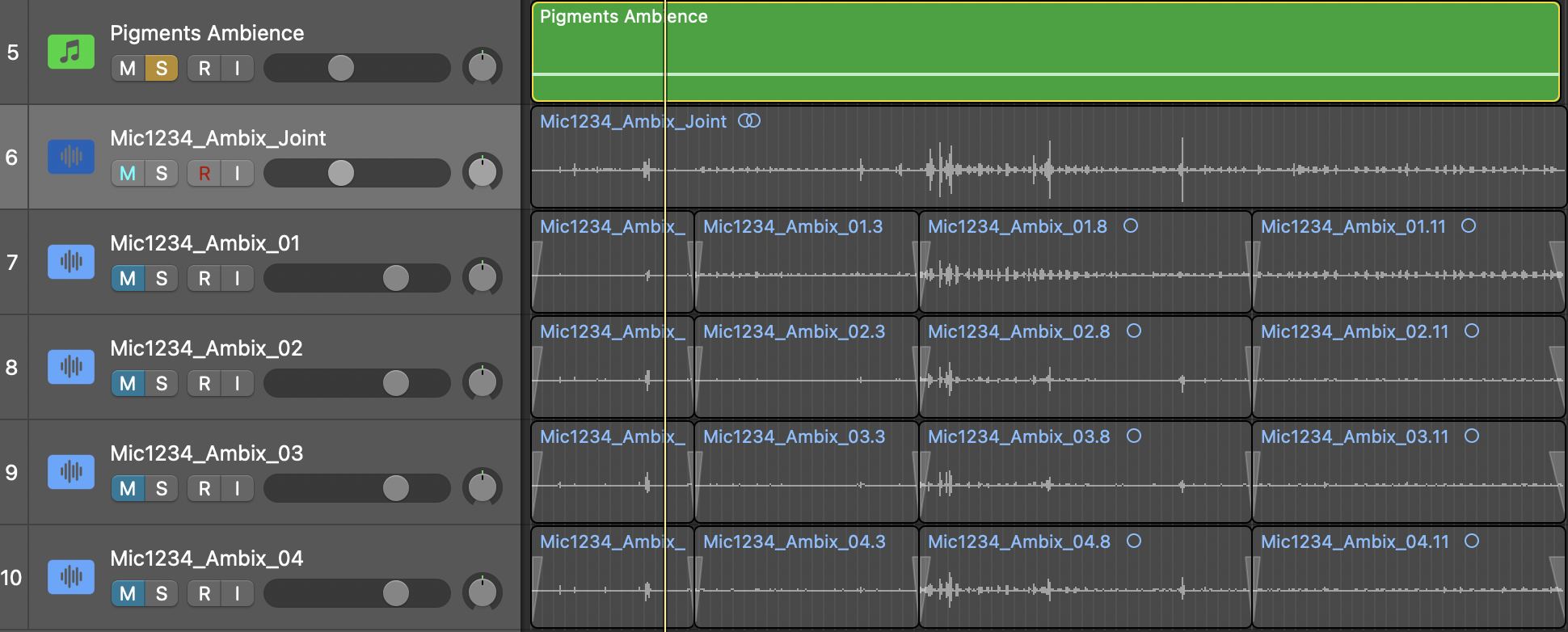Screen dimensions: 1568x632
Task: Record-enable the Mic1234_Ambix_02 track
Action: point(204,384)
